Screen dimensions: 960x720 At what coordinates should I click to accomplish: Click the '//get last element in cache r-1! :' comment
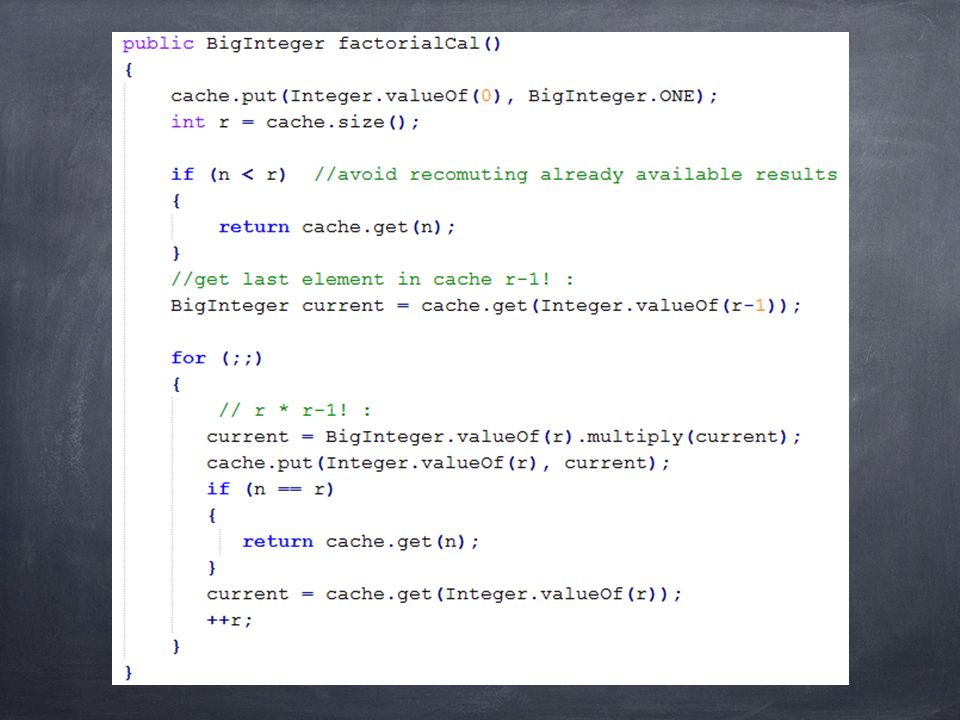[x=372, y=280]
